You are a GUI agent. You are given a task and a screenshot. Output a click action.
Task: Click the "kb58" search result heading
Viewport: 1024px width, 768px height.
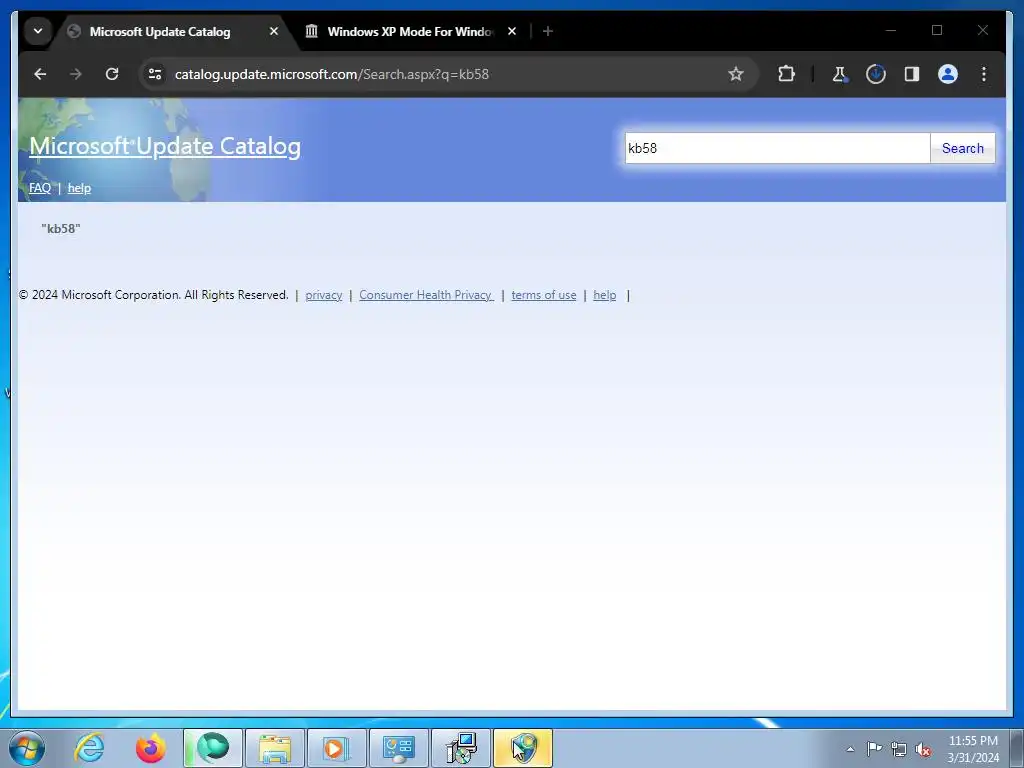(x=61, y=229)
